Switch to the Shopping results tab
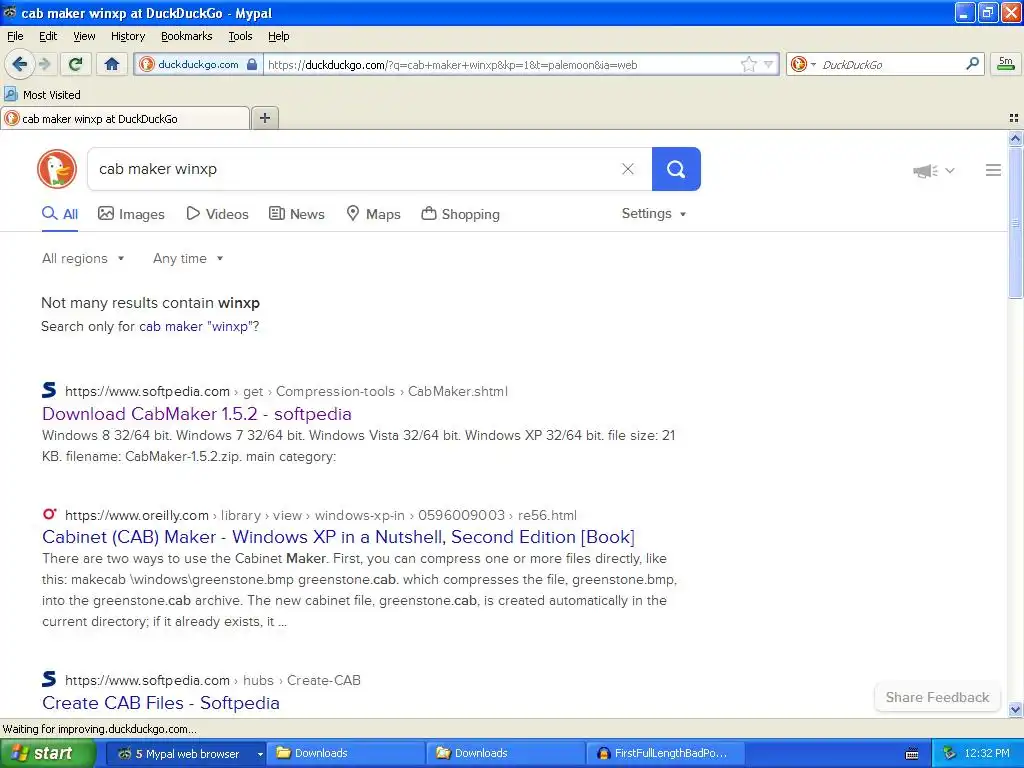1024x768 pixels. coord(460,214)
